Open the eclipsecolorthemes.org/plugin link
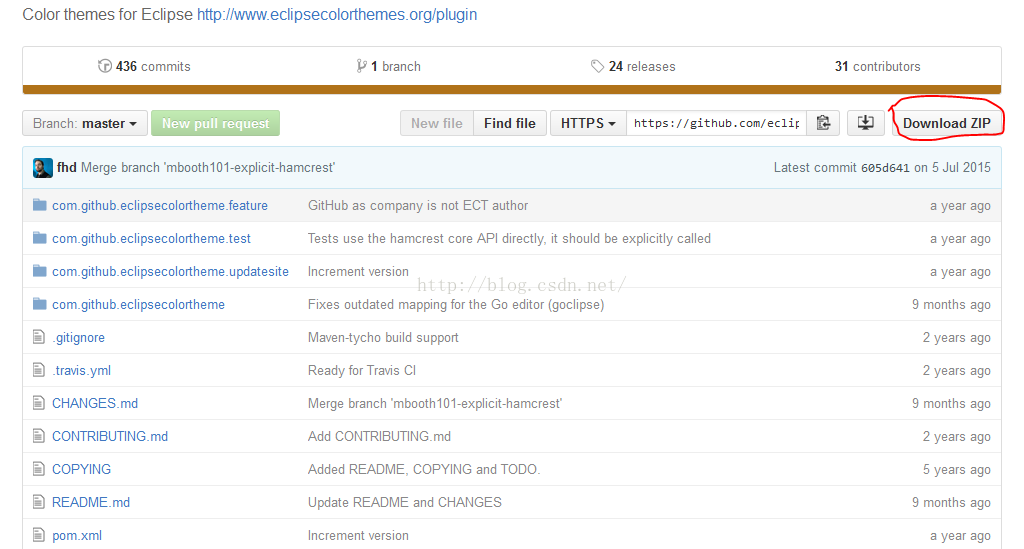Viewport: 1024px width, 549px height. coord(337,14)
